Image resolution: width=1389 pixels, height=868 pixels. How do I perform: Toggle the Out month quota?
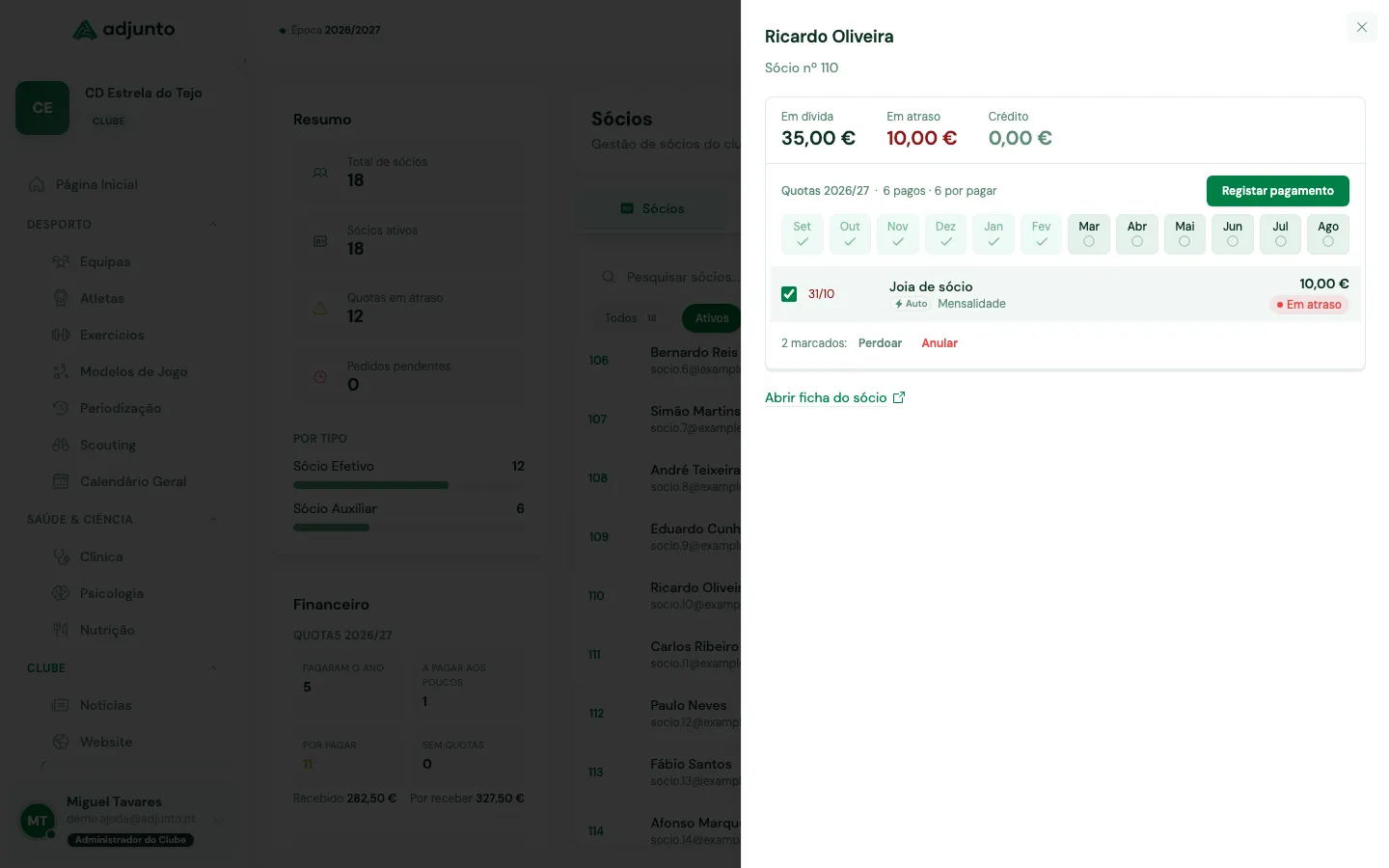850,234
